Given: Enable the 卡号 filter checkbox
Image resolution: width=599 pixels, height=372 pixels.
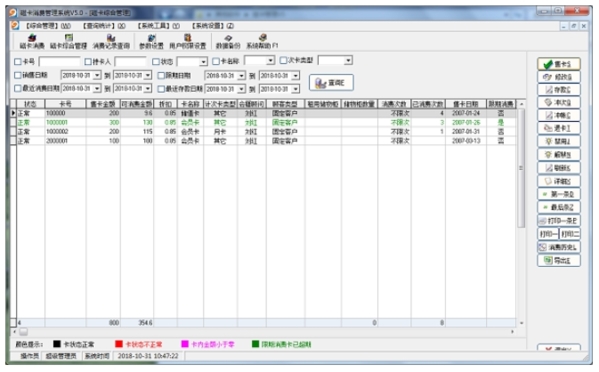Looking at the screenshot, I should pos(18,61).
